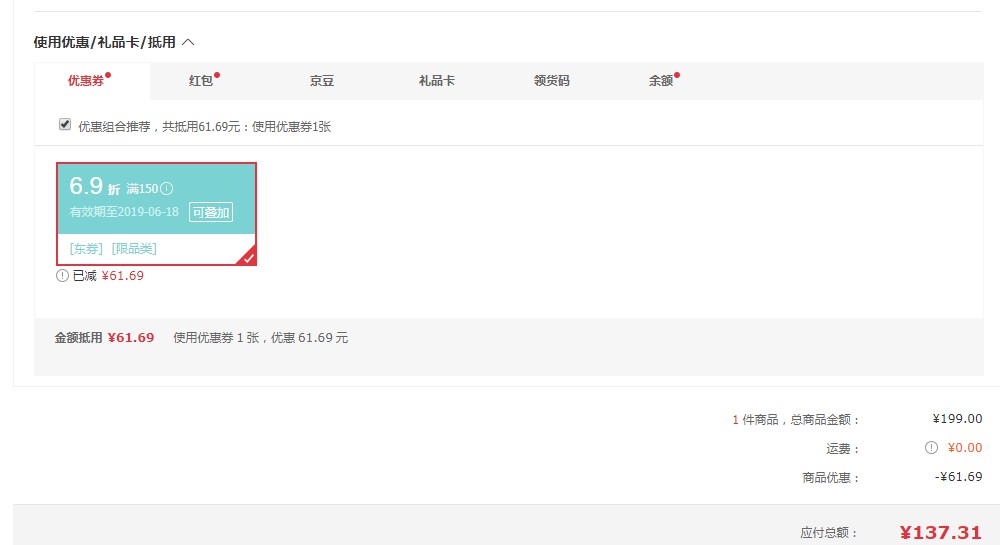Viewport: 1000px width, 545px height.
Task: Collapse the 使用优惠/礼品卡/抵用 section chevron
Action: point(188,42)
